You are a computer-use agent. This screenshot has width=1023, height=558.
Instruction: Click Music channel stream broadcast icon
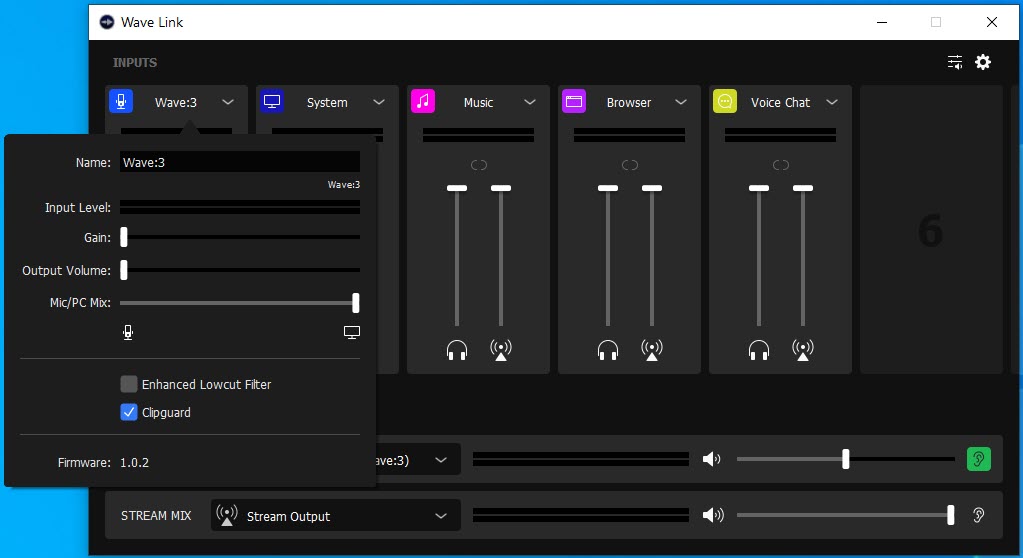click(x=501, y=350)
